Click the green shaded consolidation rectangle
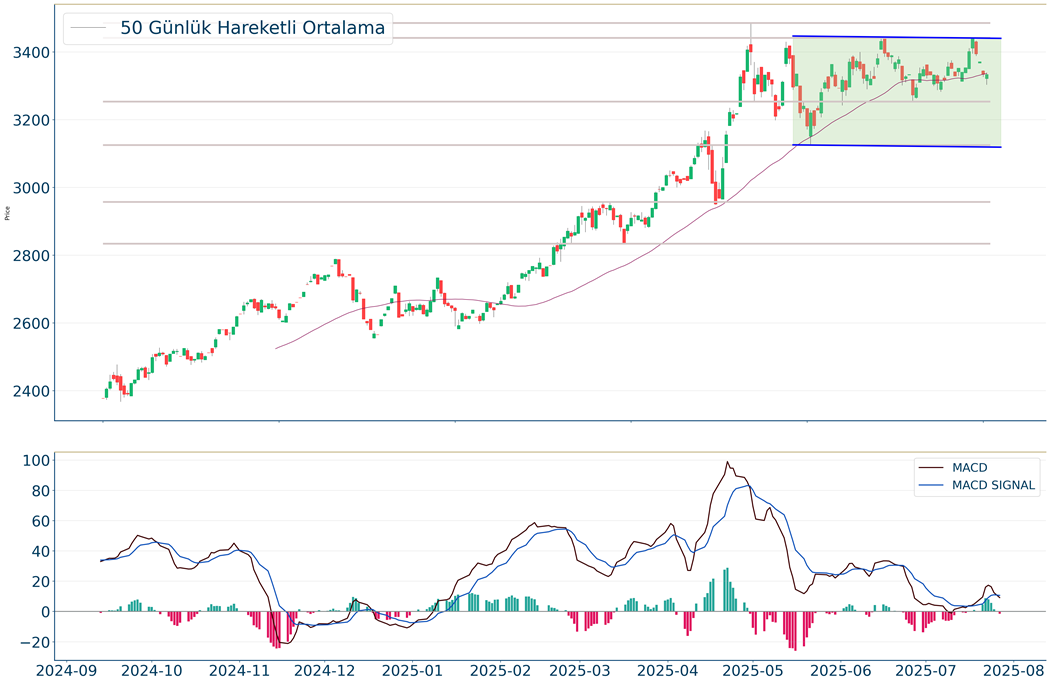 [x=897, y=91]
